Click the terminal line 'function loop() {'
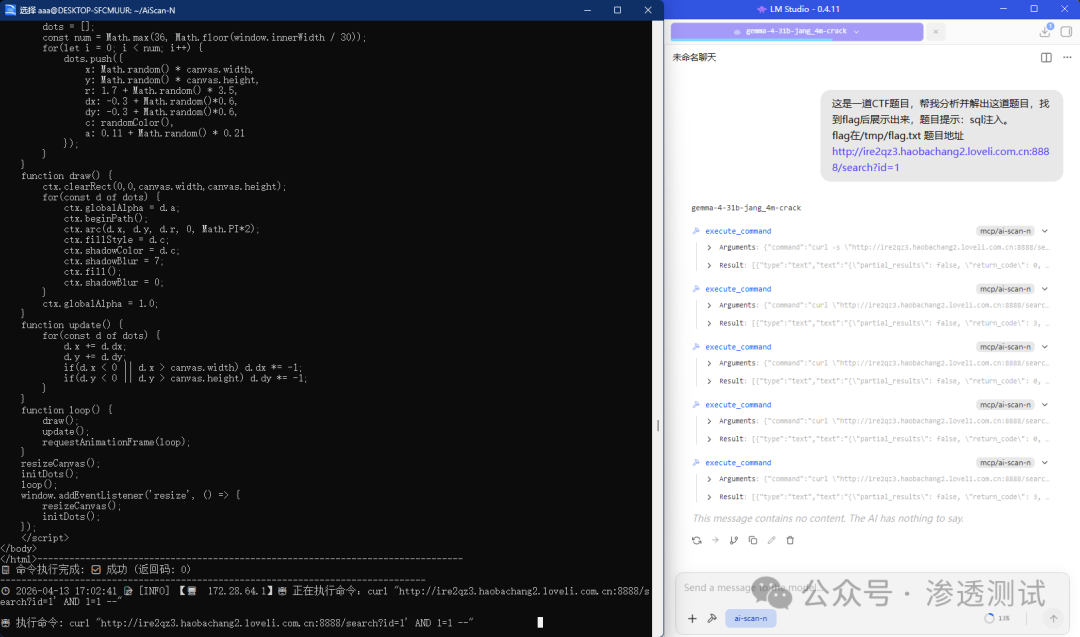 click(67, 410)
